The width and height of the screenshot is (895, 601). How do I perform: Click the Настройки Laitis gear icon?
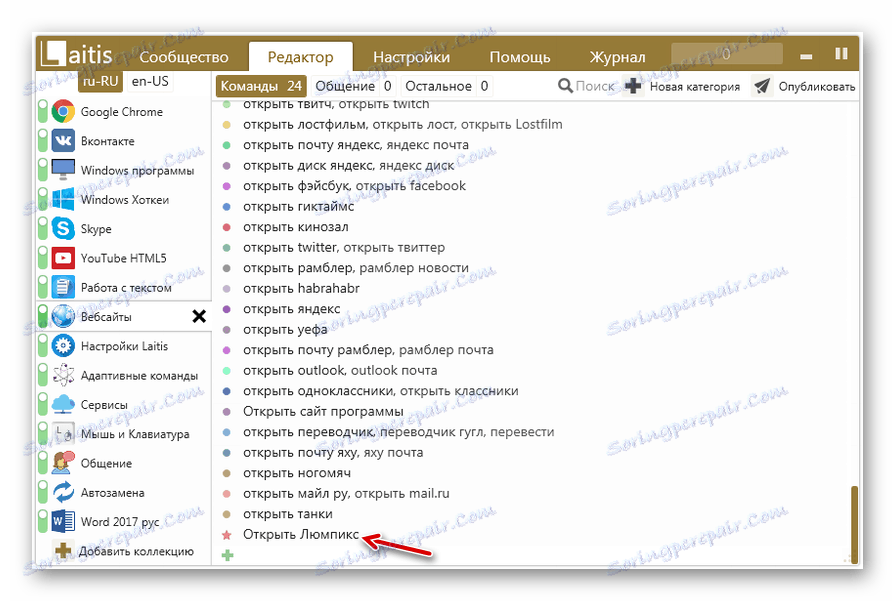coord(63,346)
